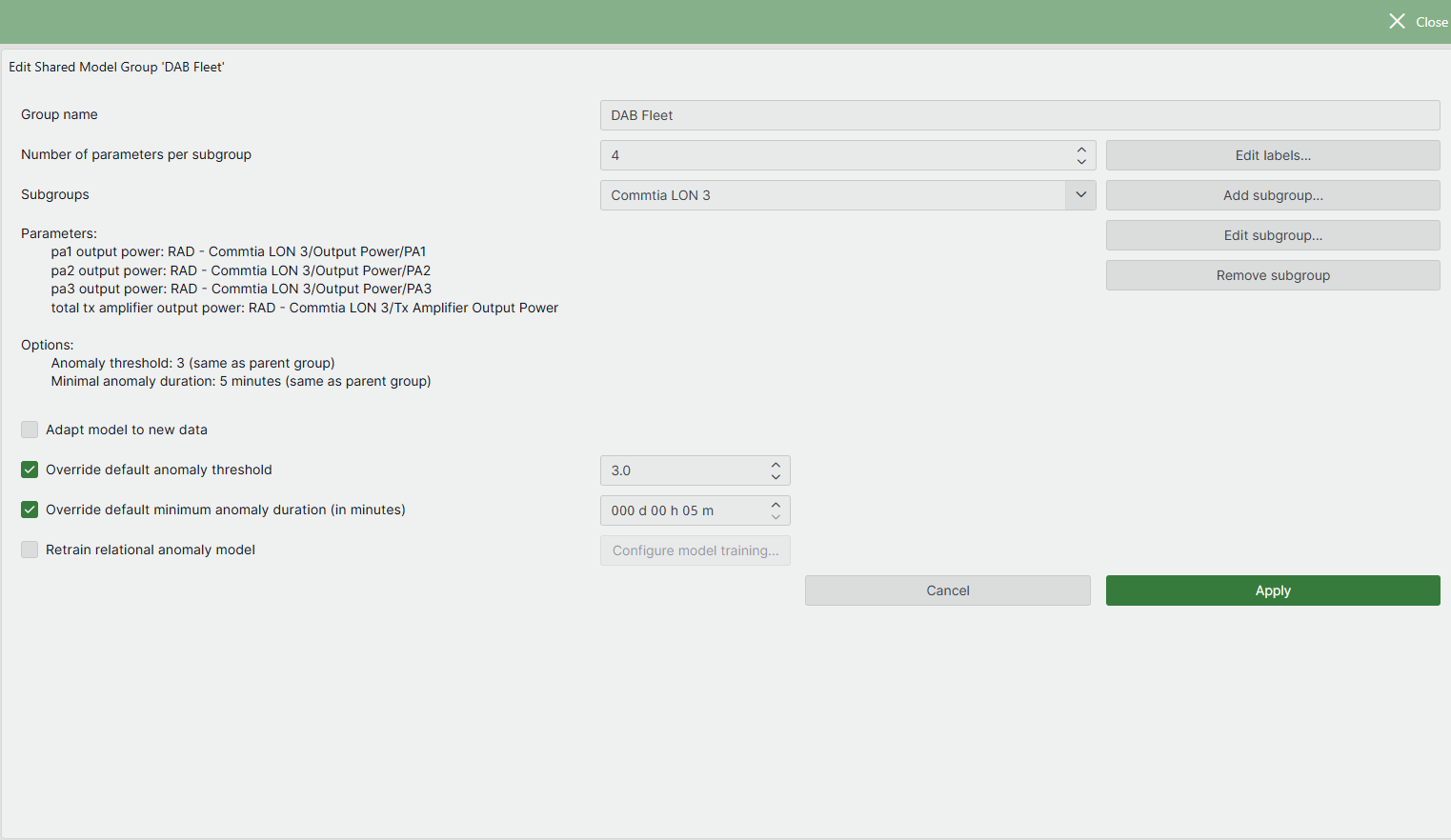Image resolution: width=1451 pixels, height=840 pixels.
Task: Enable Retrain relational anomaly model
Action: tap(29, 550)
